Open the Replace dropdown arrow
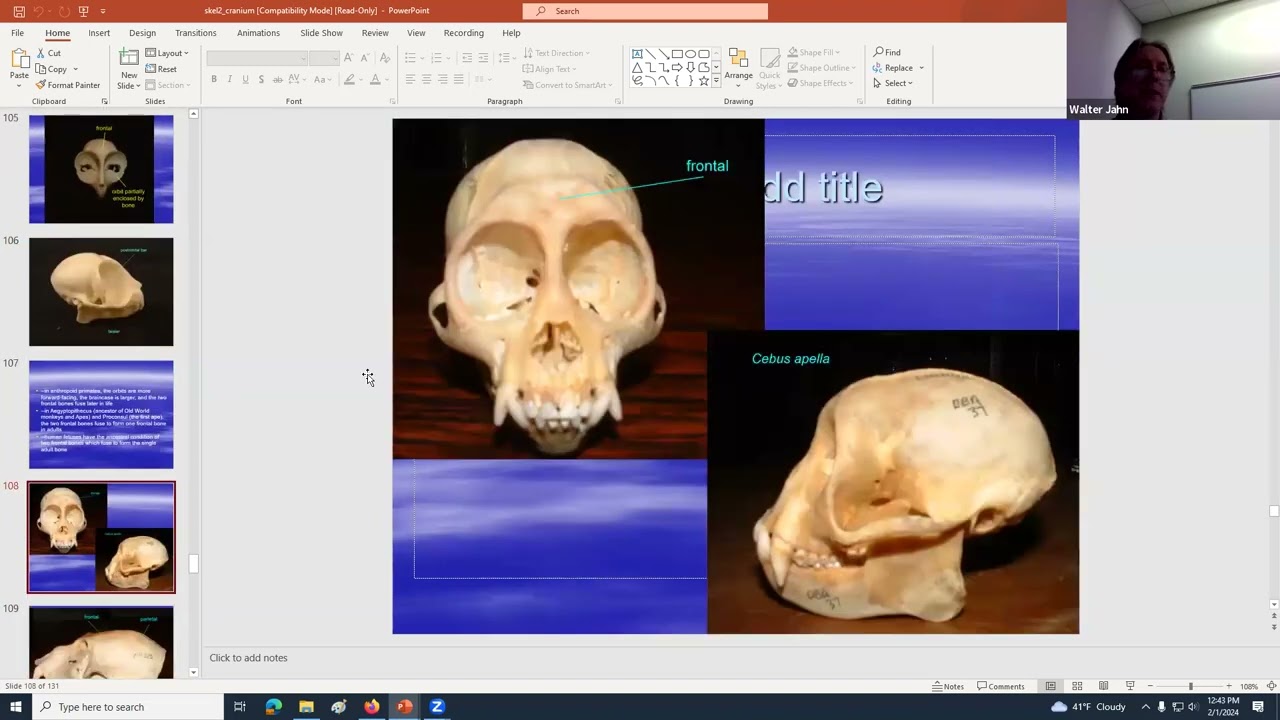The height and width of the screenshot is (720, 1280). (921, 68)
